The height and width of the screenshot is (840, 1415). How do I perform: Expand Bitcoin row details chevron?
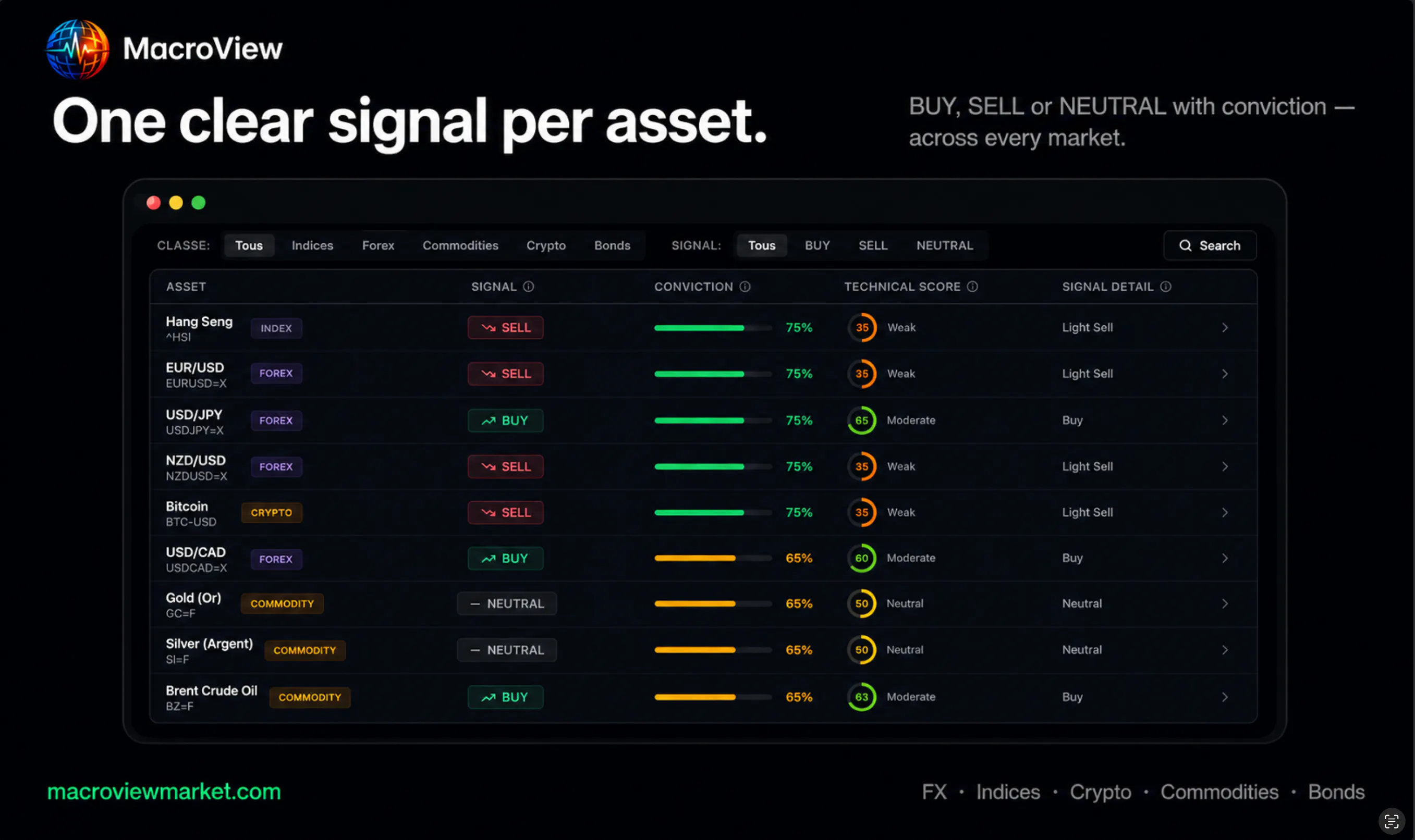1224,512
